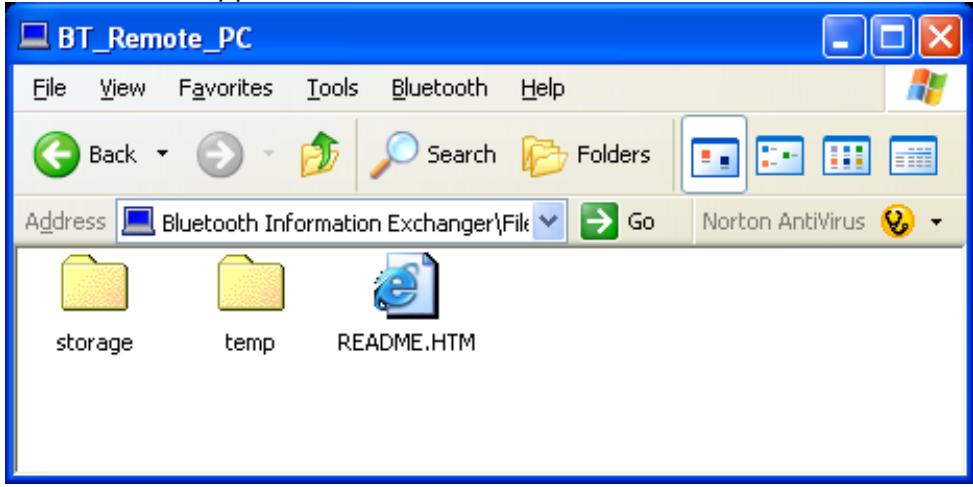Switch to the third colored-grid view icon
Image resolution: width=973 pixels, height=487 pixels.
(x=846, y=155)
